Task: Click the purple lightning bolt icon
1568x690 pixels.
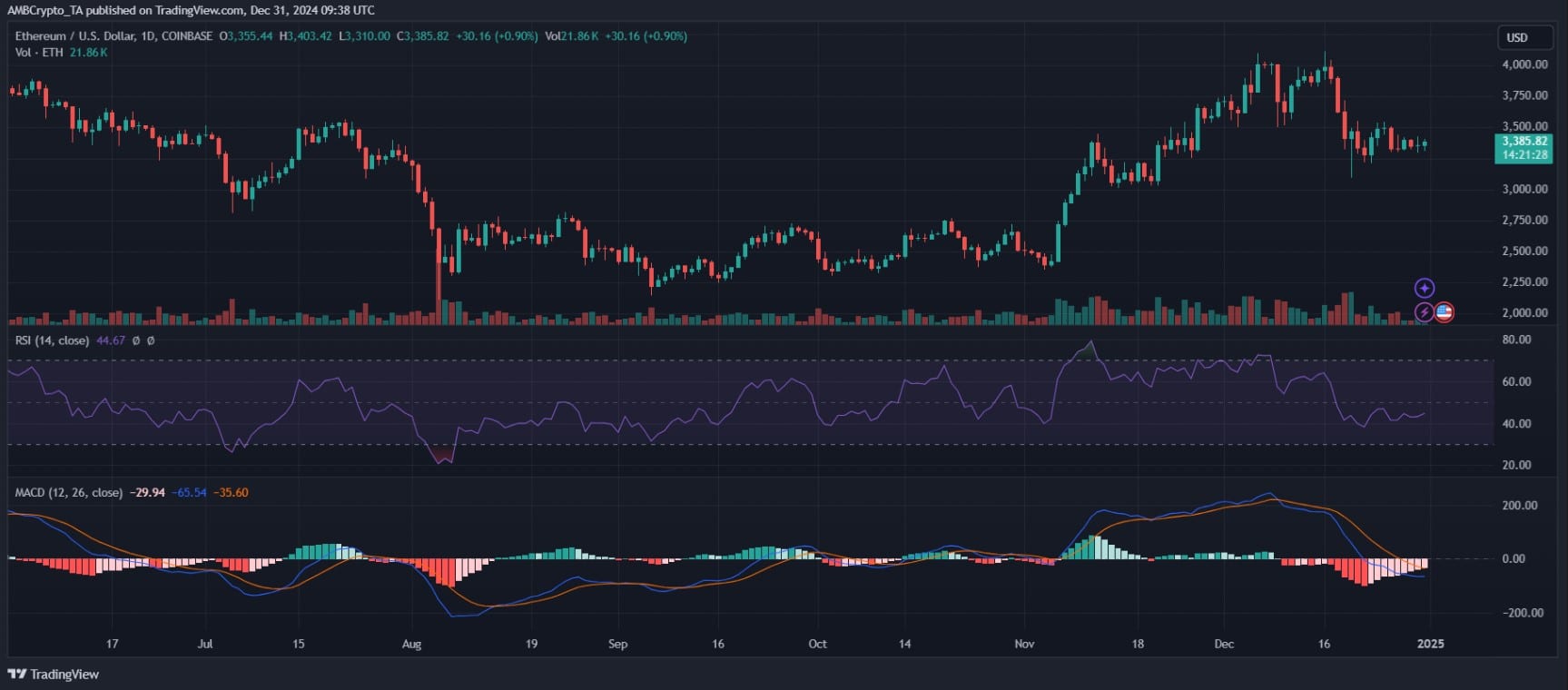Action: tap(1425, 312)
